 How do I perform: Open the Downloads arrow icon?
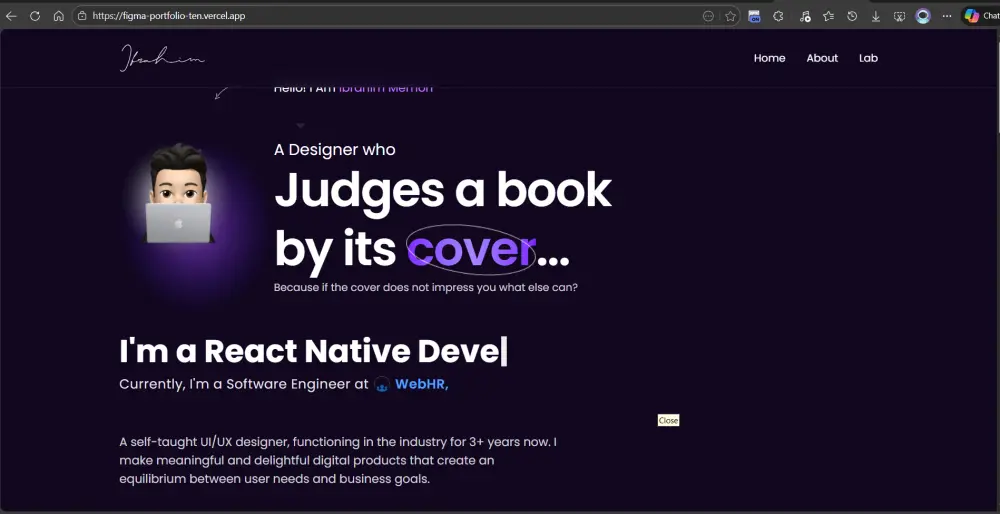pos(876,16)
